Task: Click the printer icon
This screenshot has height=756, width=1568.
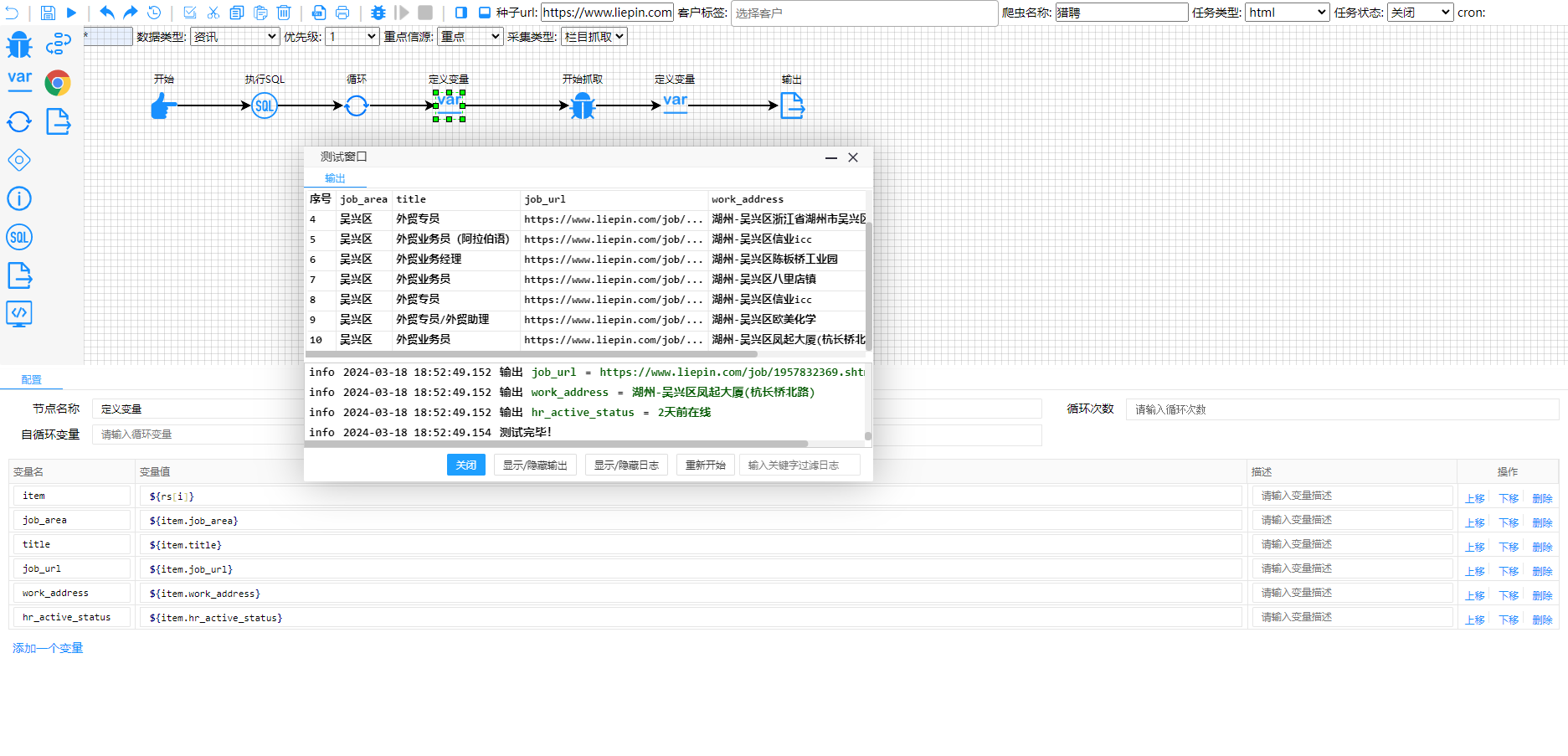Action: [342, 13]
